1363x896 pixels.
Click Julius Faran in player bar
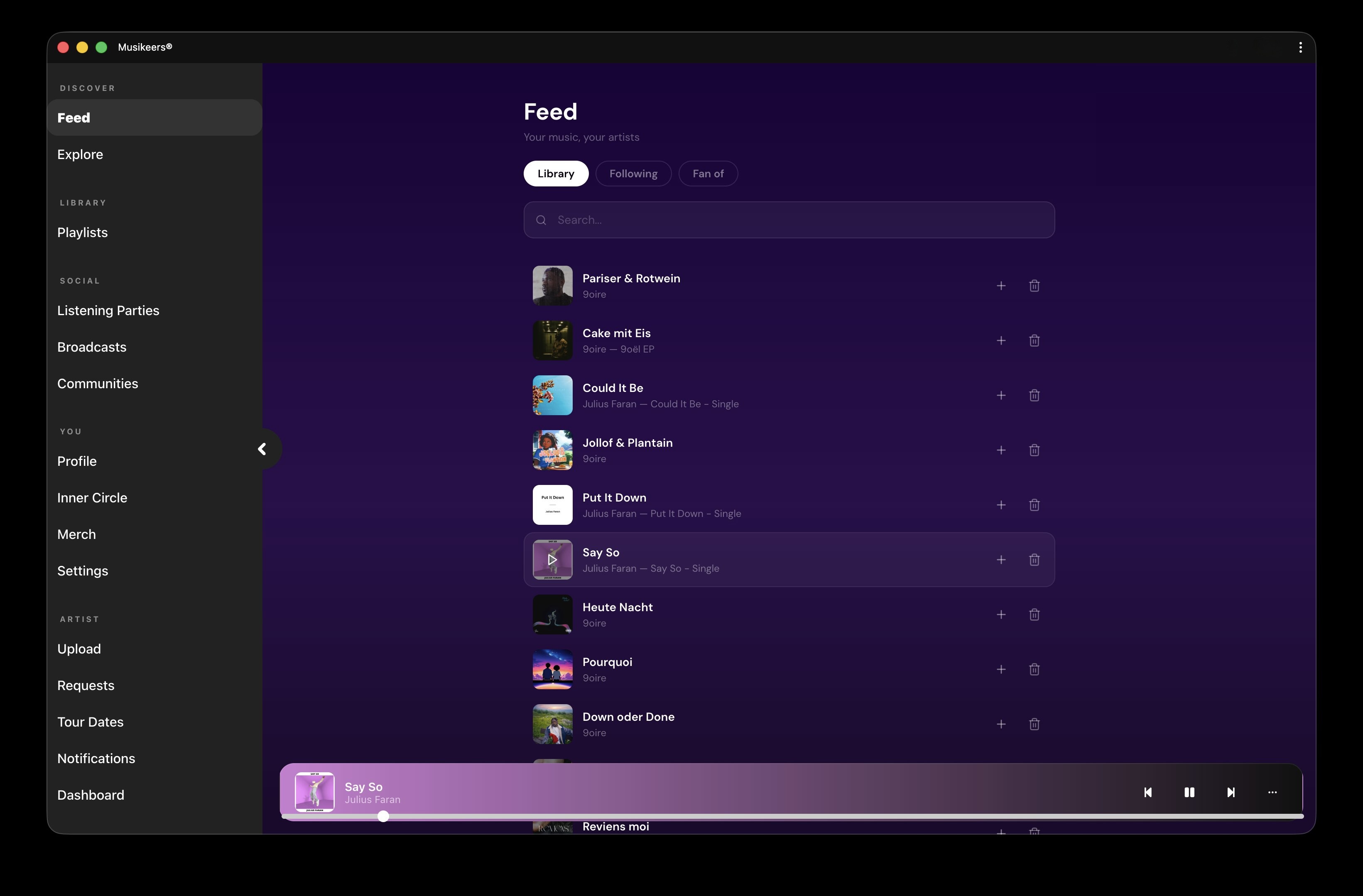click(372, 800)
